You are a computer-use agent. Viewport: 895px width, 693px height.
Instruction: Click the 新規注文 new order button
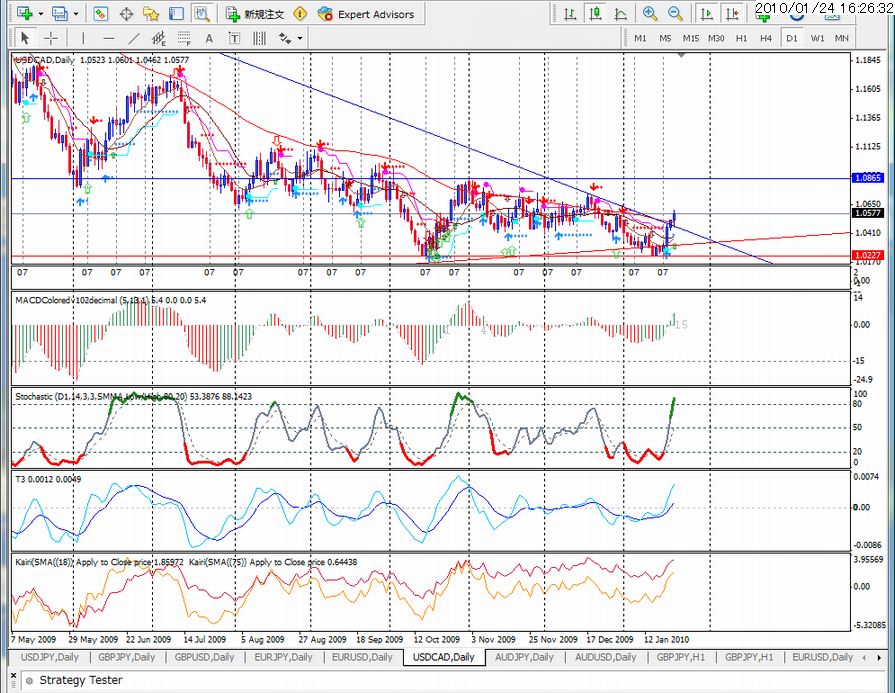coord(256,14)
